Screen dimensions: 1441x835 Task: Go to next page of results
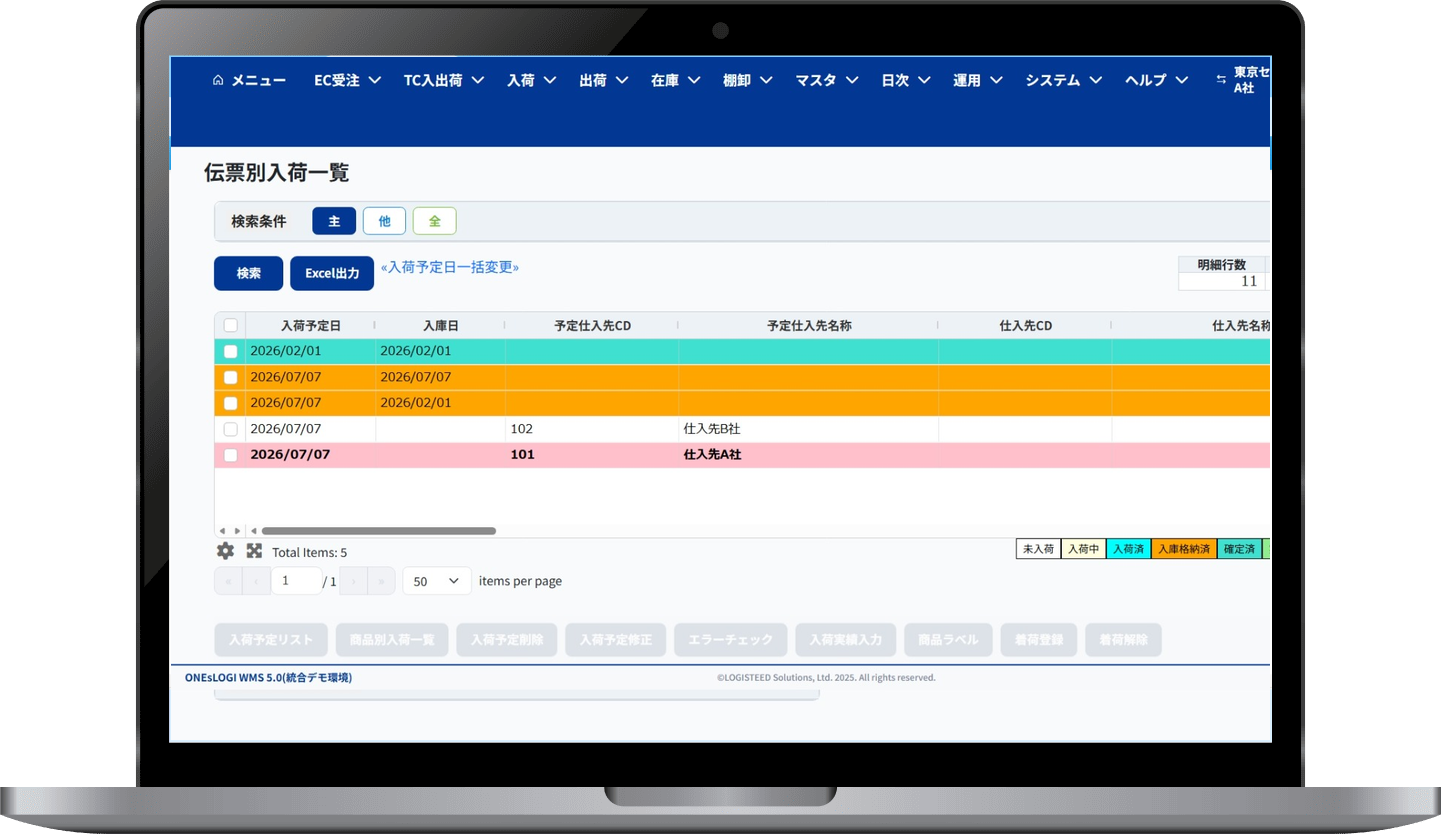click(x=353, y=581)
